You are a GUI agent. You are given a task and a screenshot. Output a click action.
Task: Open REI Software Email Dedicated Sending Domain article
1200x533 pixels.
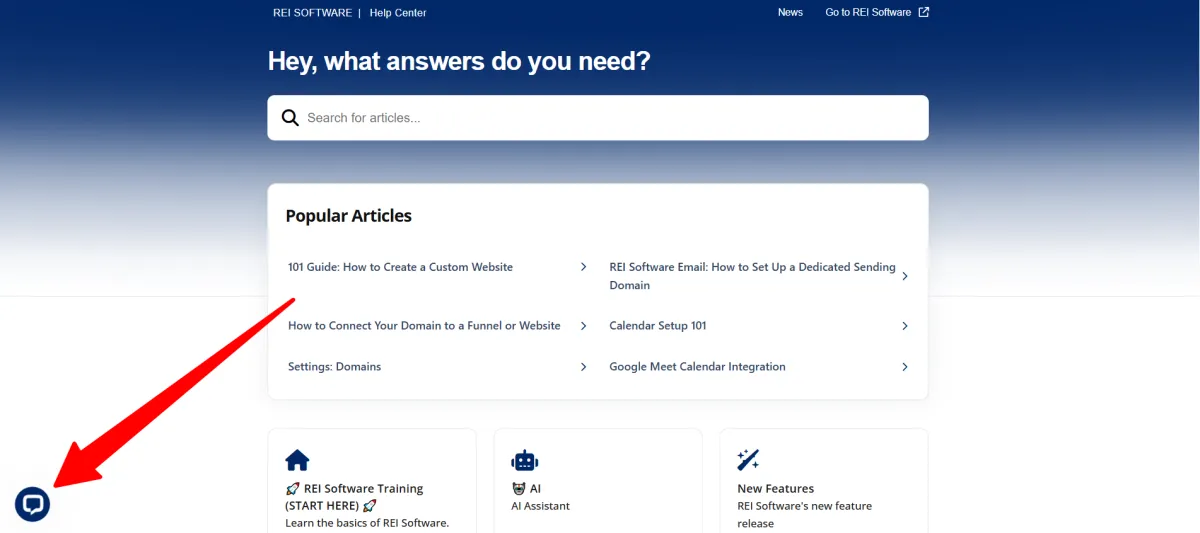pyautogui.click(x=752, y=276)
